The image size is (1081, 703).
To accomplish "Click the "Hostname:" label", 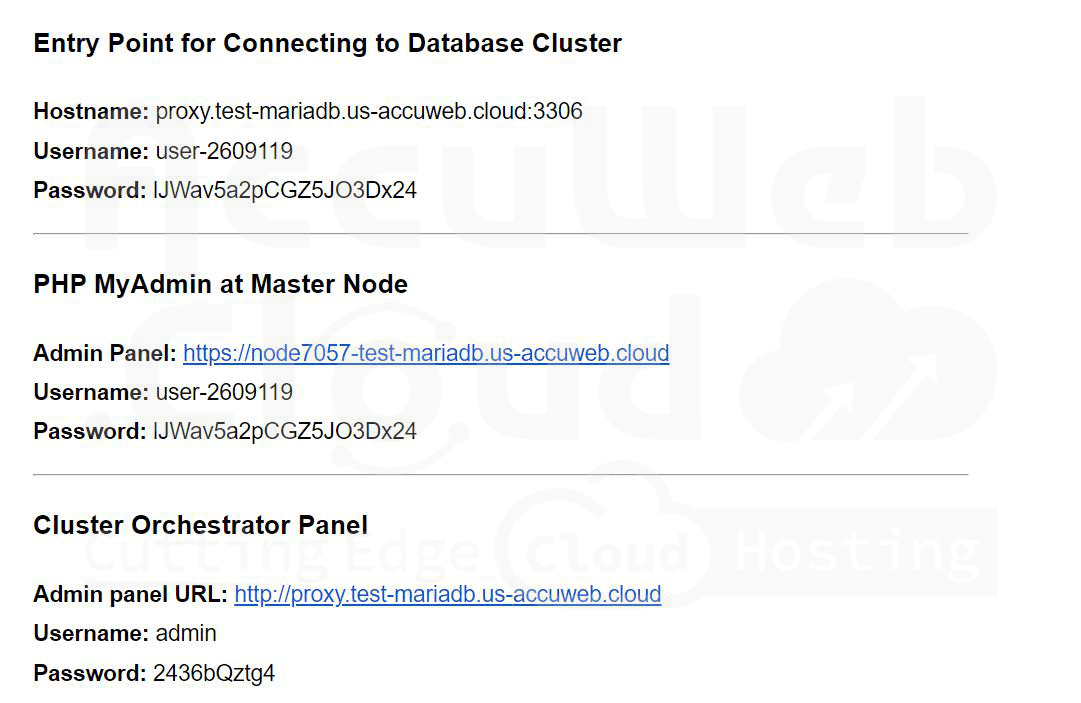I will click(91, 111).
